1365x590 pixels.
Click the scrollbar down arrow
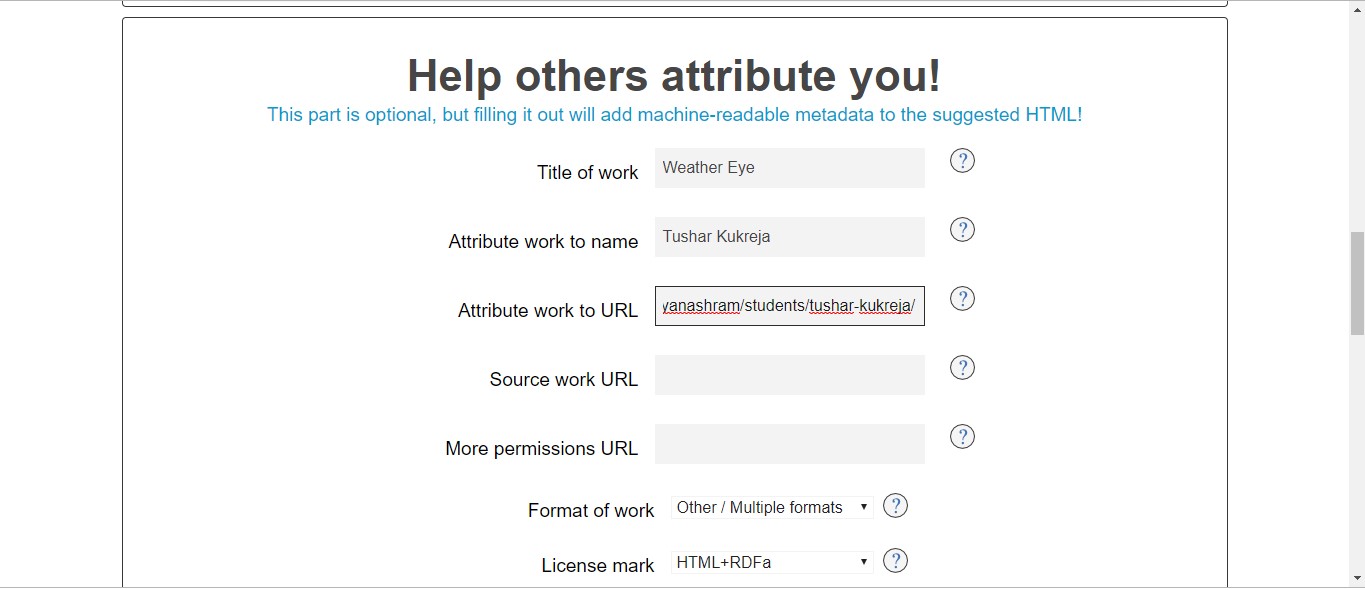pyautogui.click(x=1357, y=579)
